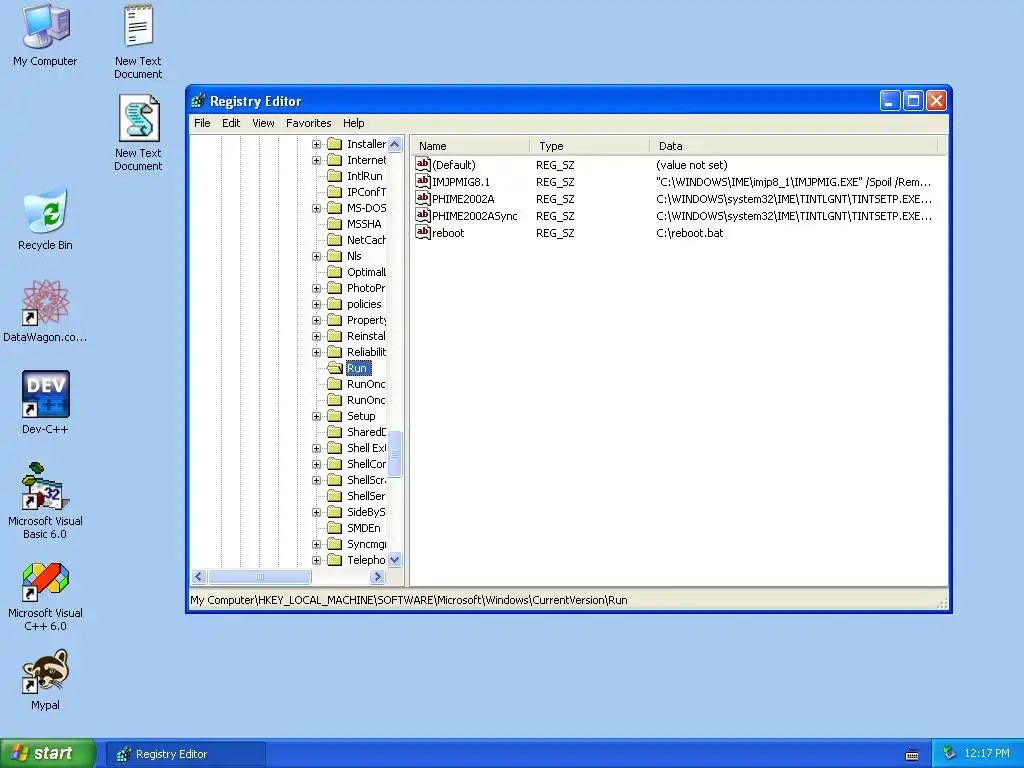Screen dimensions: 1024x768
Task: Launch Dev-C++ desktop shortcut
Action: point(45,394)
